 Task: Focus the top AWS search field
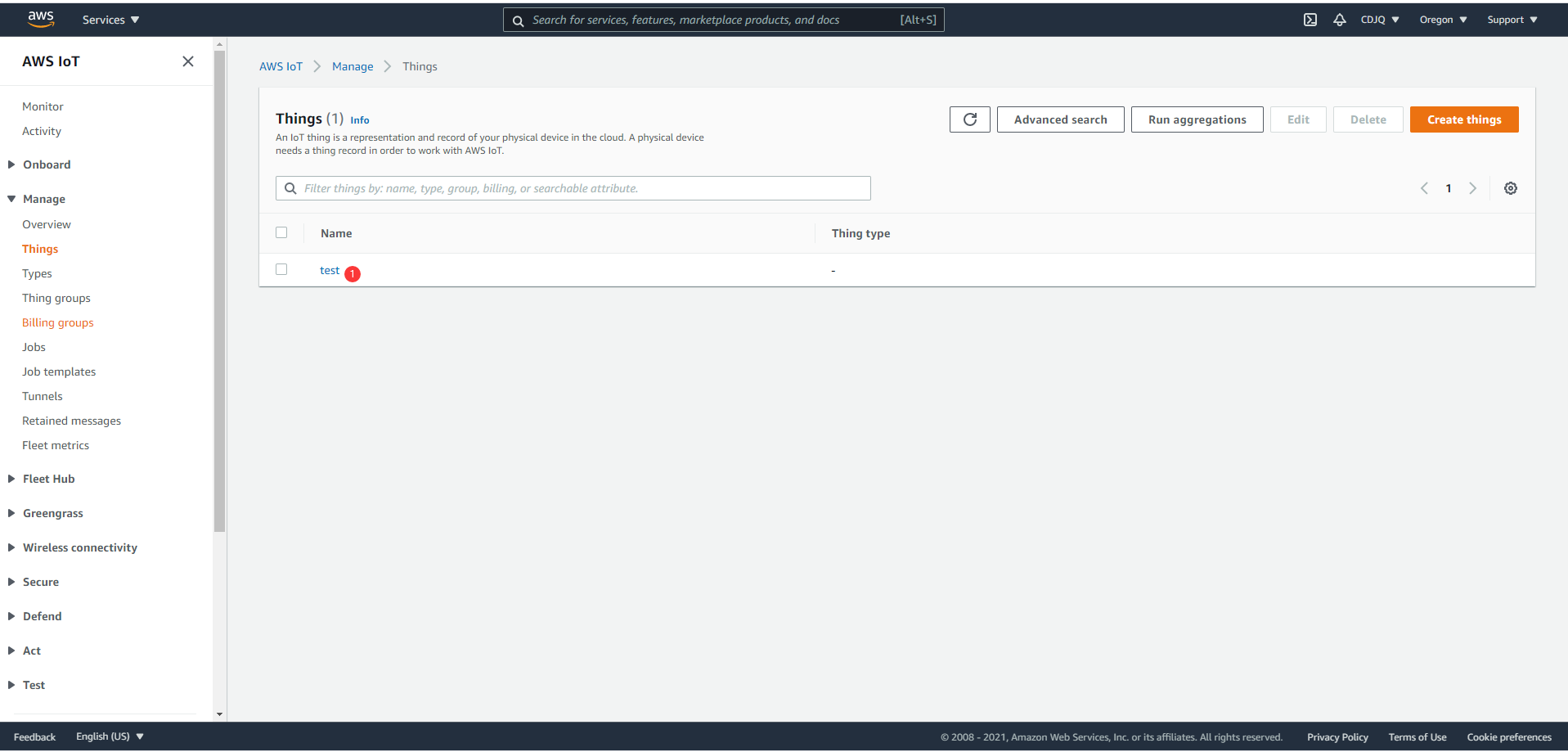point(724,20)
